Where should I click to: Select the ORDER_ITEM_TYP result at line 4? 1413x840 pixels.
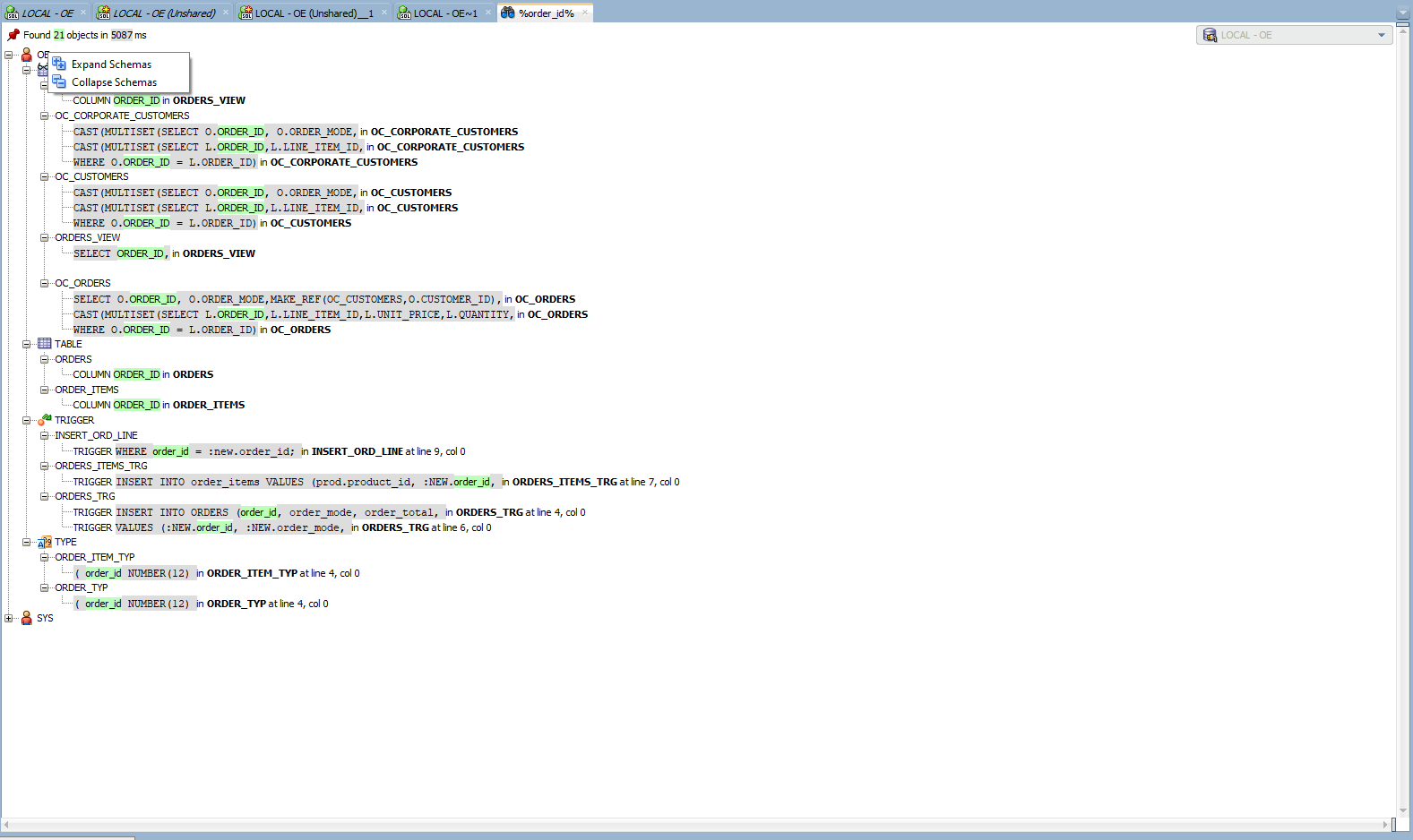(x=217, y=573)
